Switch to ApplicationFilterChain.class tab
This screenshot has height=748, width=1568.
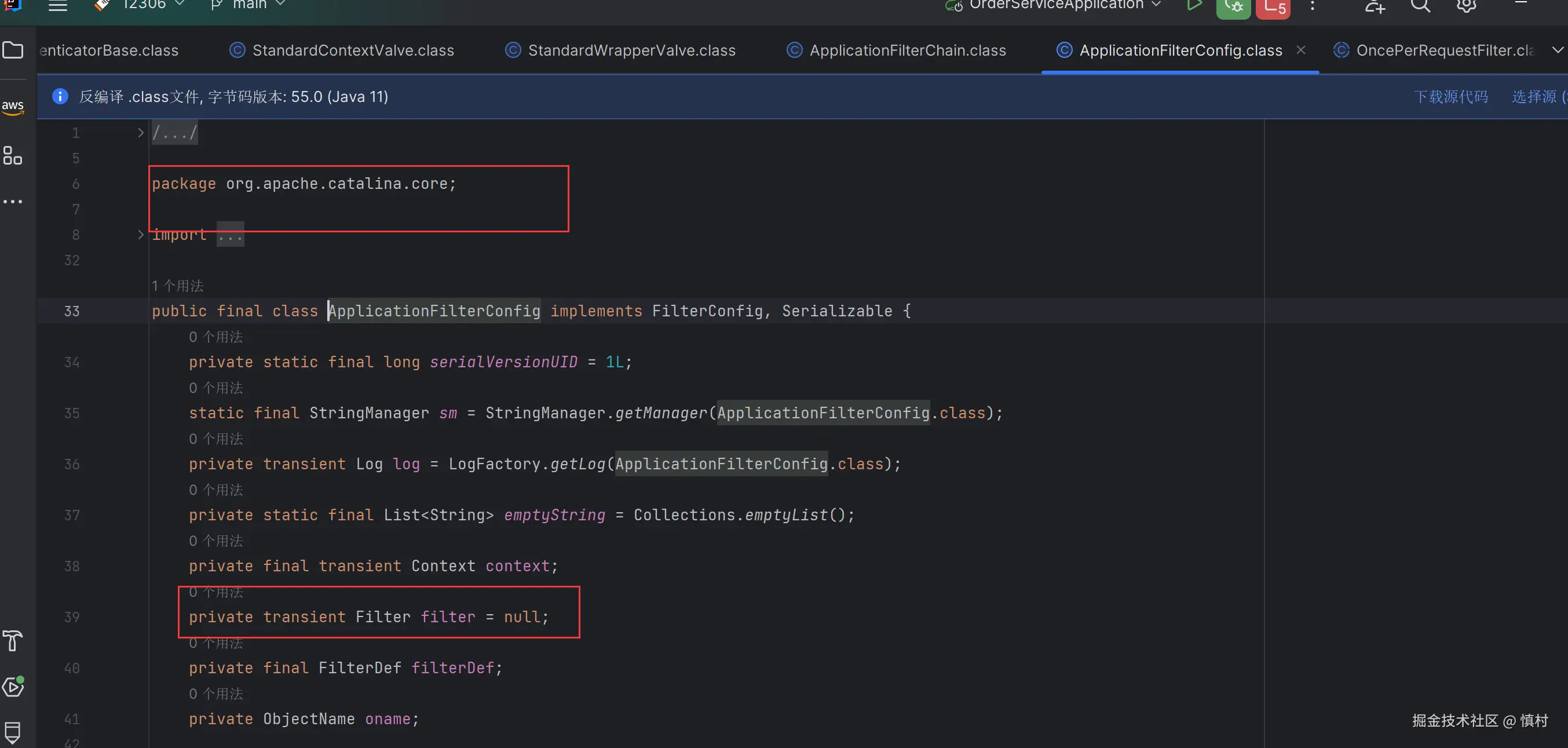pos(907,50)
